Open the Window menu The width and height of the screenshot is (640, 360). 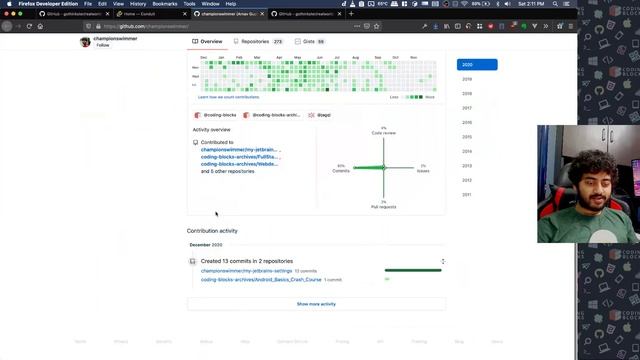(x=210, y=4)
